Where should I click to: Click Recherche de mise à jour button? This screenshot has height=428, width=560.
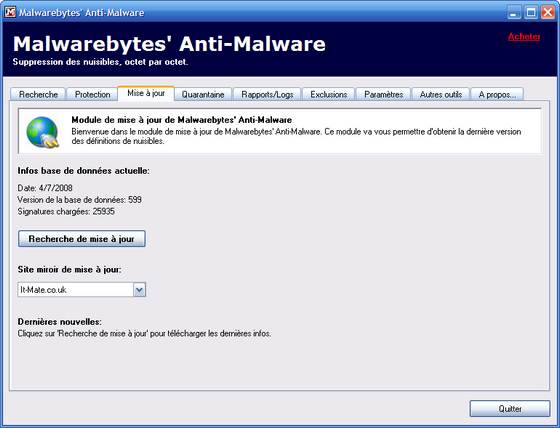(x=82, y=239)
